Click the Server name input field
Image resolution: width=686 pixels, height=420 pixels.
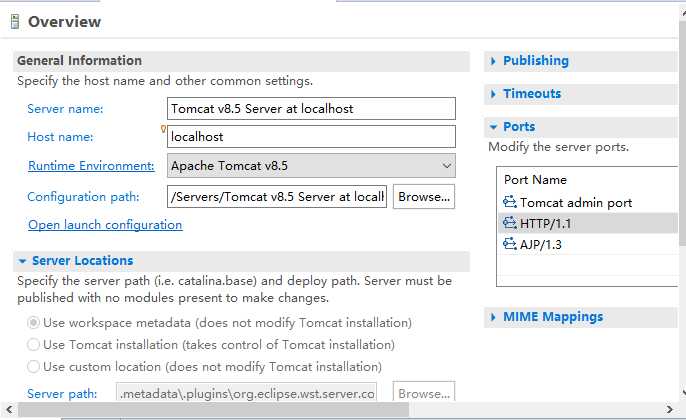tap(311, 108)
